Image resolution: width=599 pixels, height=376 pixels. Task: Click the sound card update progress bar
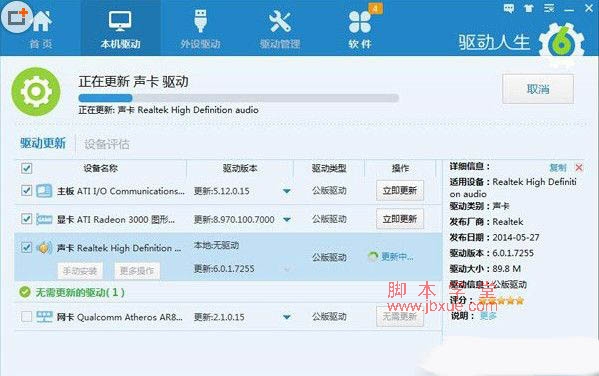[x=238, y=98]
